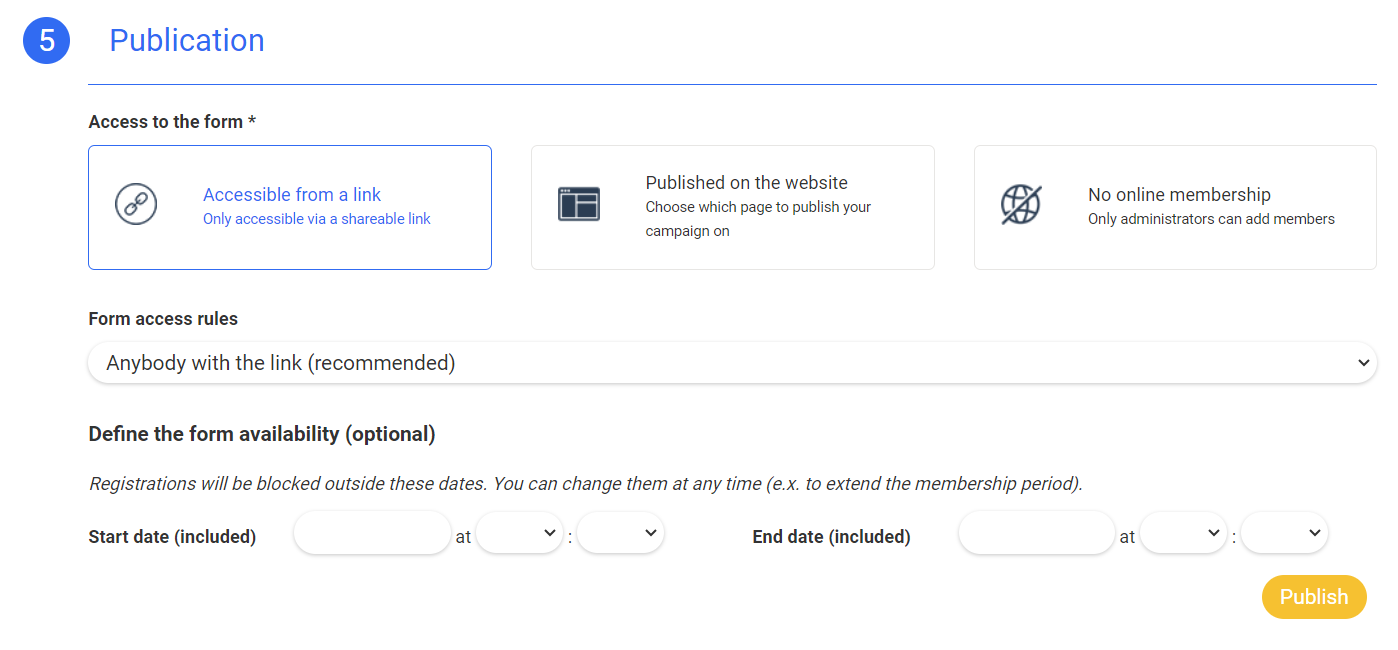Open the End date minutes dropdown

click(1284, 534)
